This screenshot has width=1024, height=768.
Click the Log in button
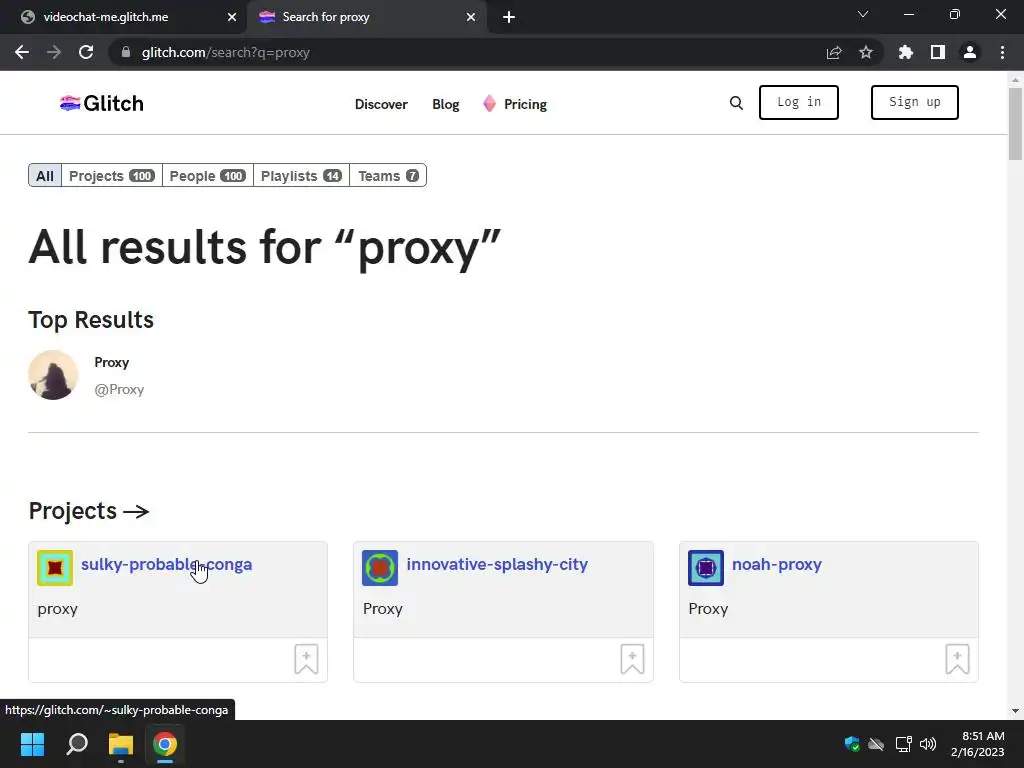tap(799, 103)
